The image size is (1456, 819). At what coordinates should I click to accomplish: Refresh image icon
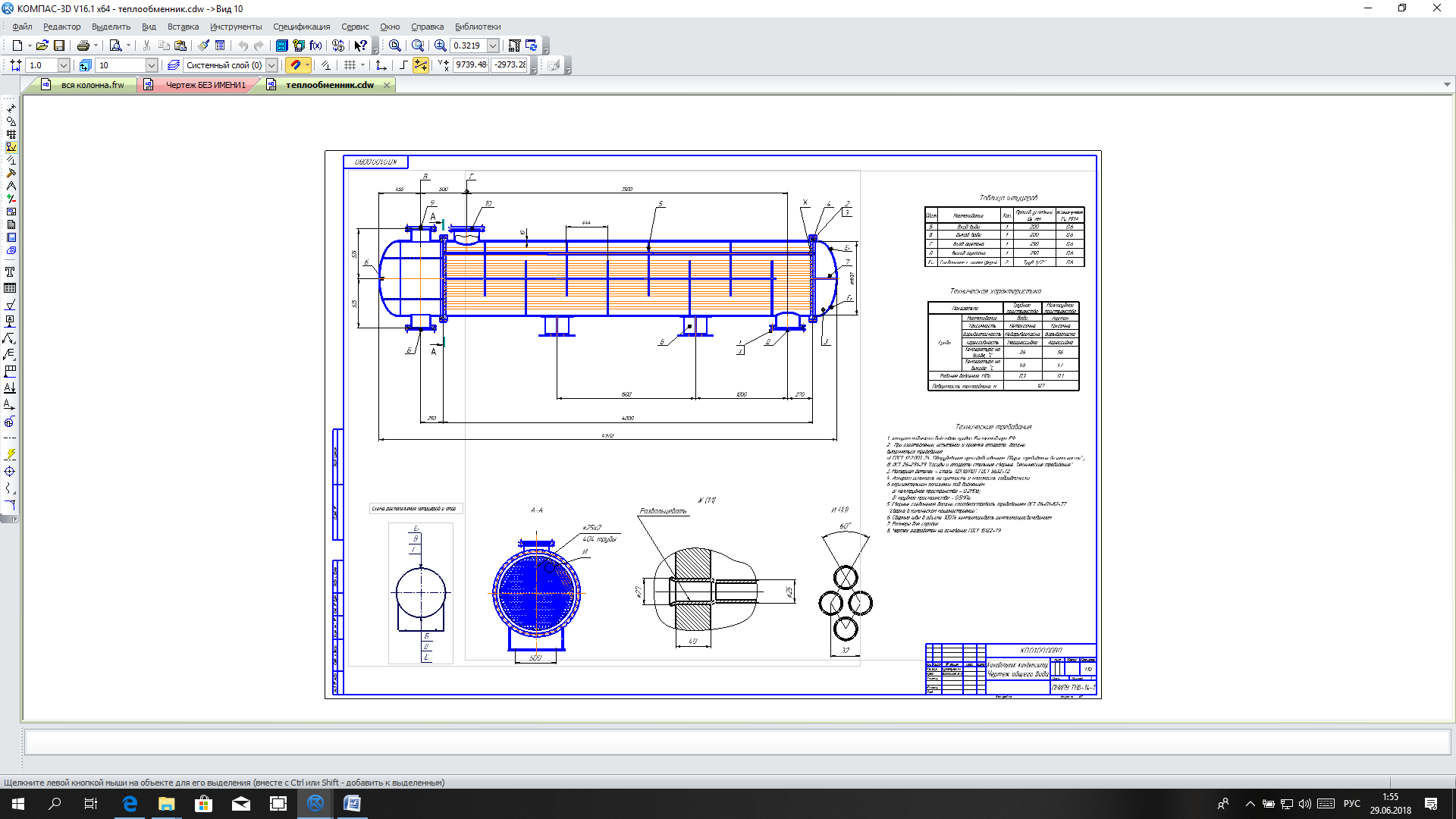pyautogui.click(x=532, y=45)
